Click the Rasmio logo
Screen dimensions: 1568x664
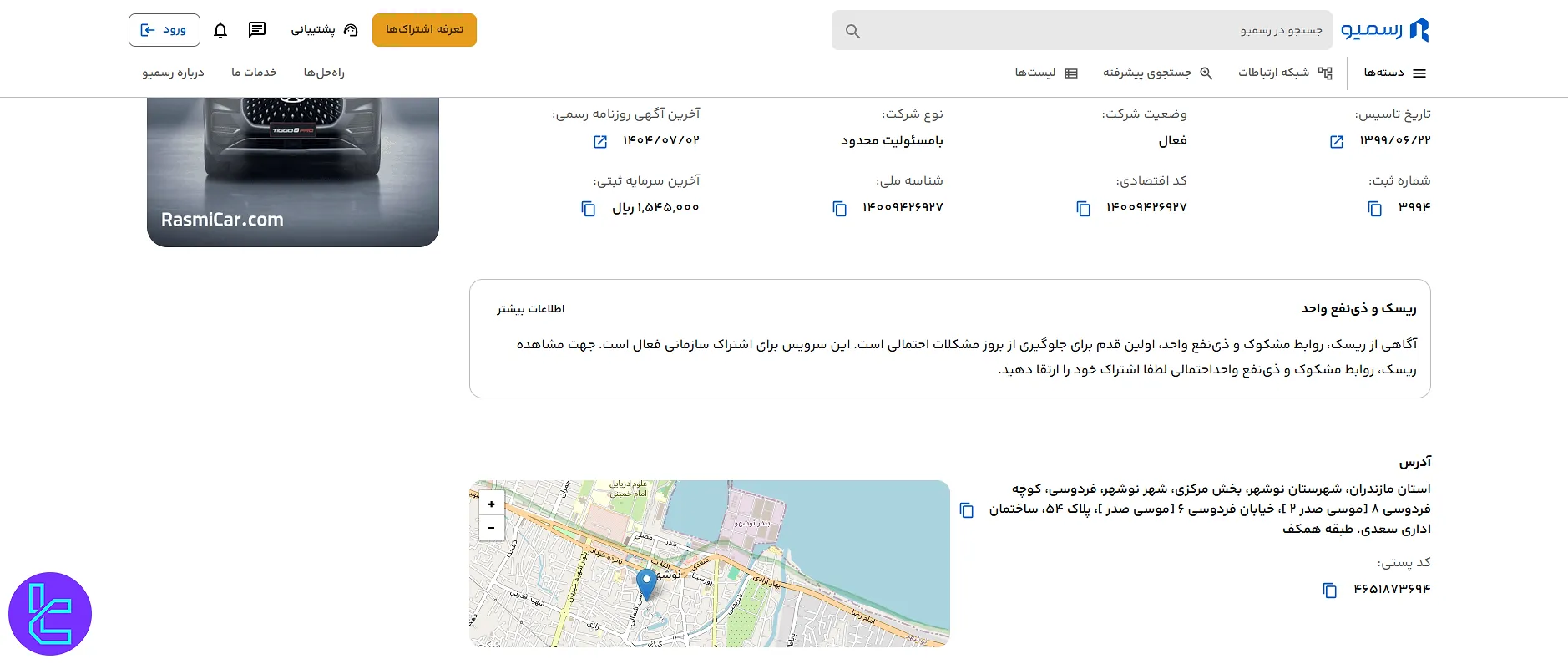(1384, 30)
